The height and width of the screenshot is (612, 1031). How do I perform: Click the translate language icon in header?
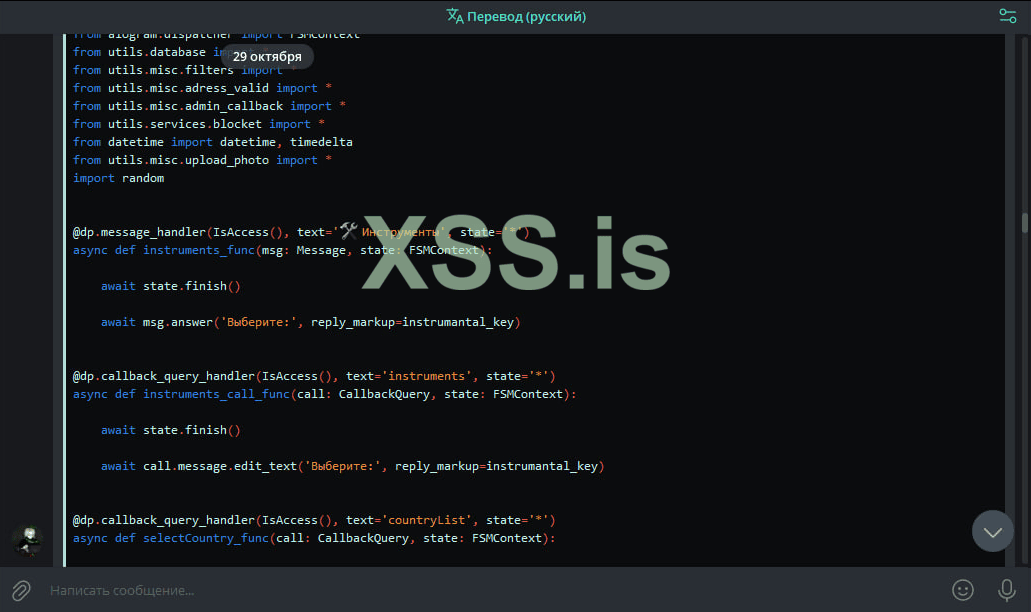[x=455, y=16]
